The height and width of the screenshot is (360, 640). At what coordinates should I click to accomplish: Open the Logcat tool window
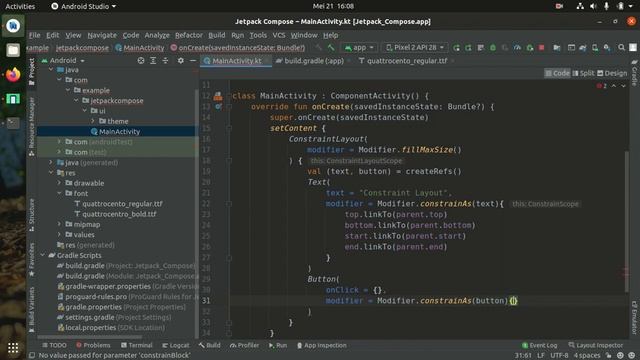click(176, 345)
